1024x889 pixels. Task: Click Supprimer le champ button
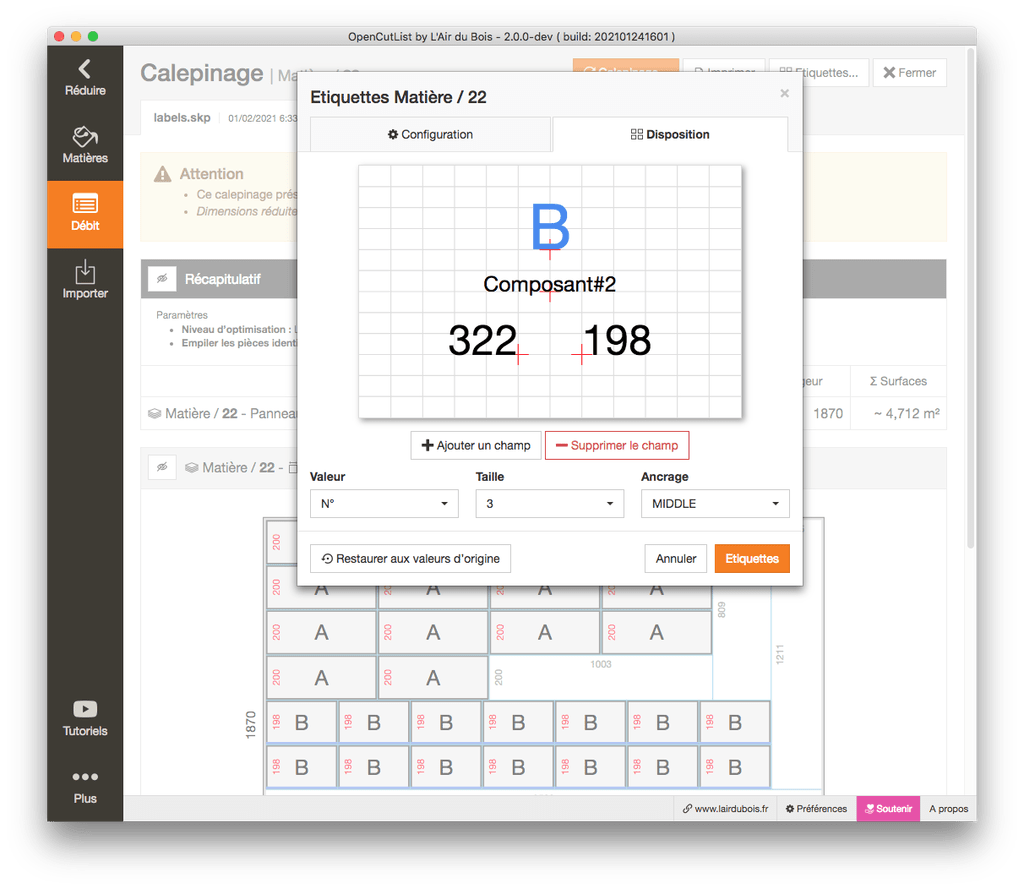pos(616,445)
